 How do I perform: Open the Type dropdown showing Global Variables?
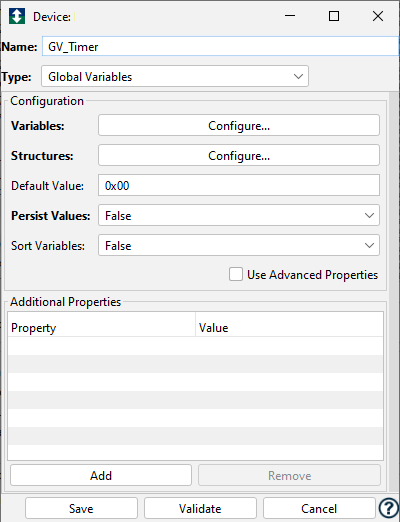pyautogui.click(x=175, y=76)
